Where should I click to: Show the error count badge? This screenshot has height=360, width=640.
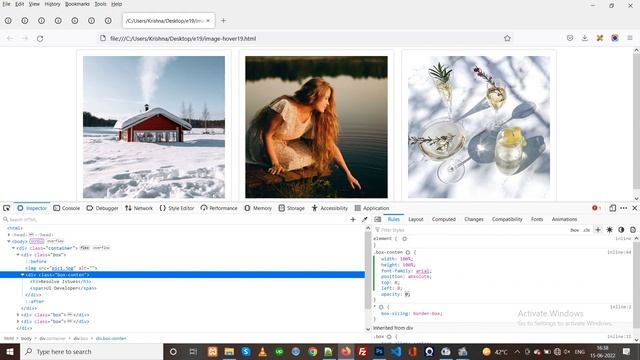tap(596, 208)
